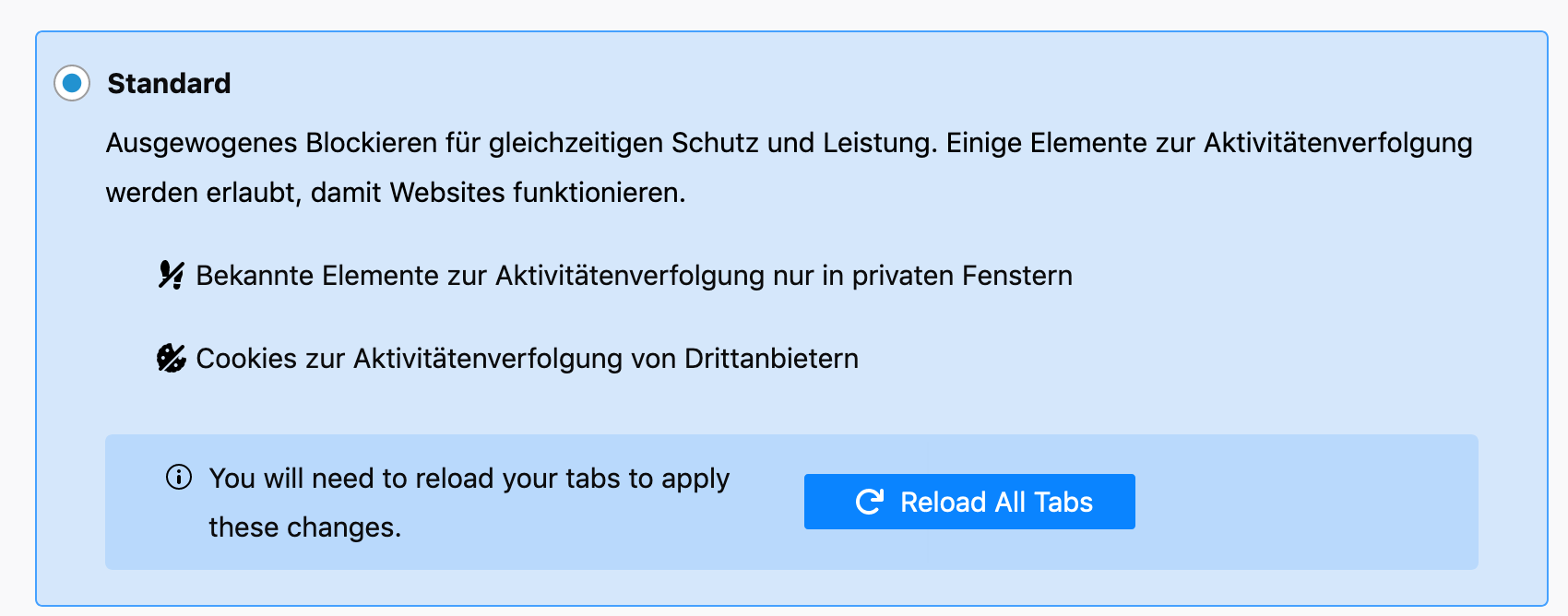The width and height of the screenshot is (1568, 616).
Task: Click the words 'Reload All Tabs' label
Action: (x=996, y=503)
